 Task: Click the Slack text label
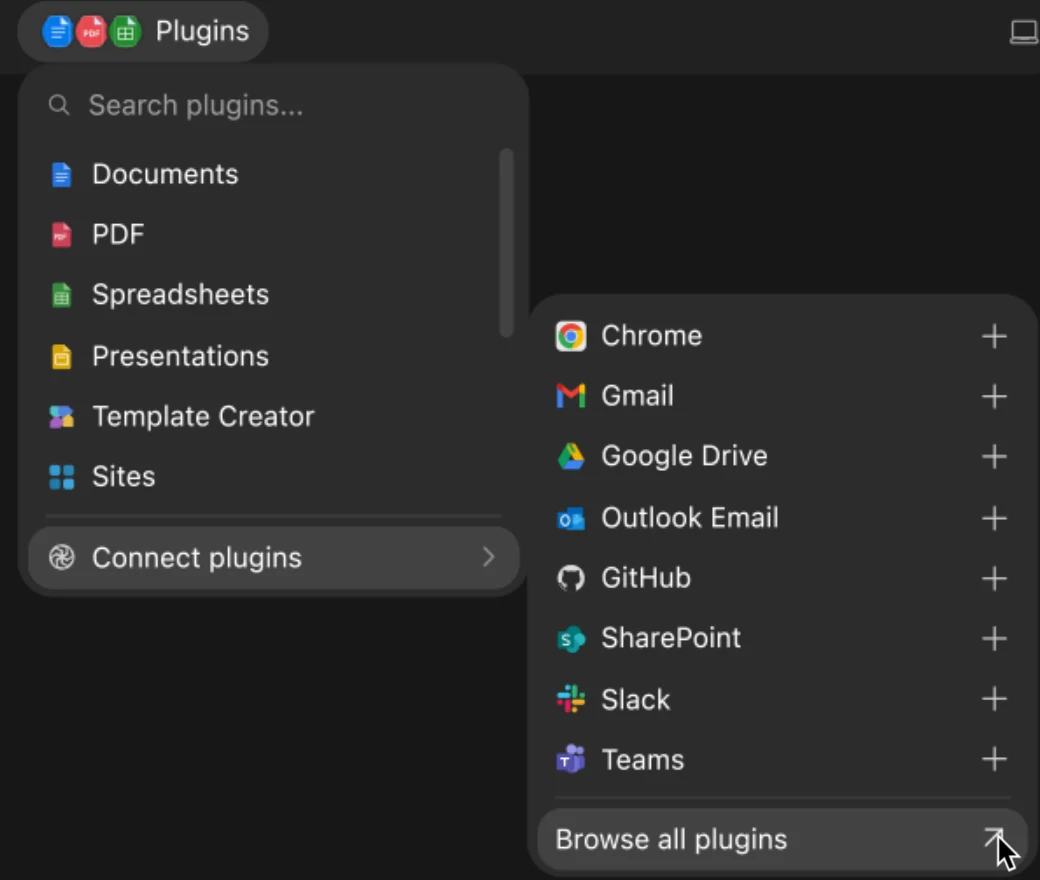[x=635, y=700]
